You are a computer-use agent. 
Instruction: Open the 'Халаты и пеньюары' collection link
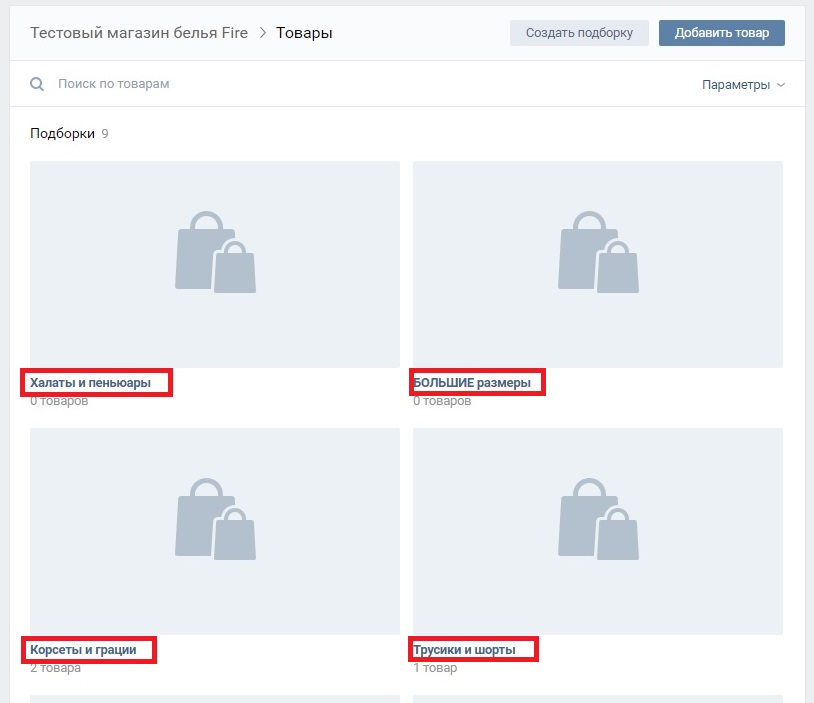point(90,383)
